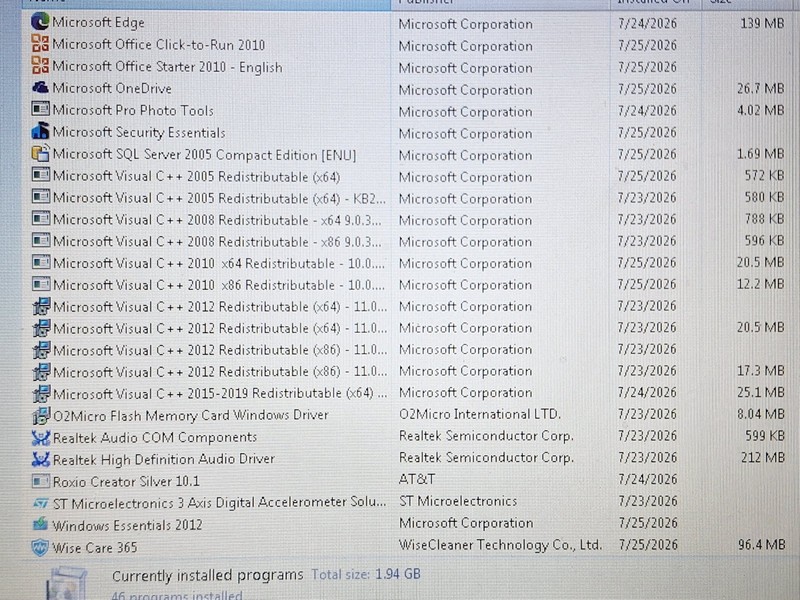Click icon of Visual C++ 2008 x86 9.0.3 row

pos(40,240)
